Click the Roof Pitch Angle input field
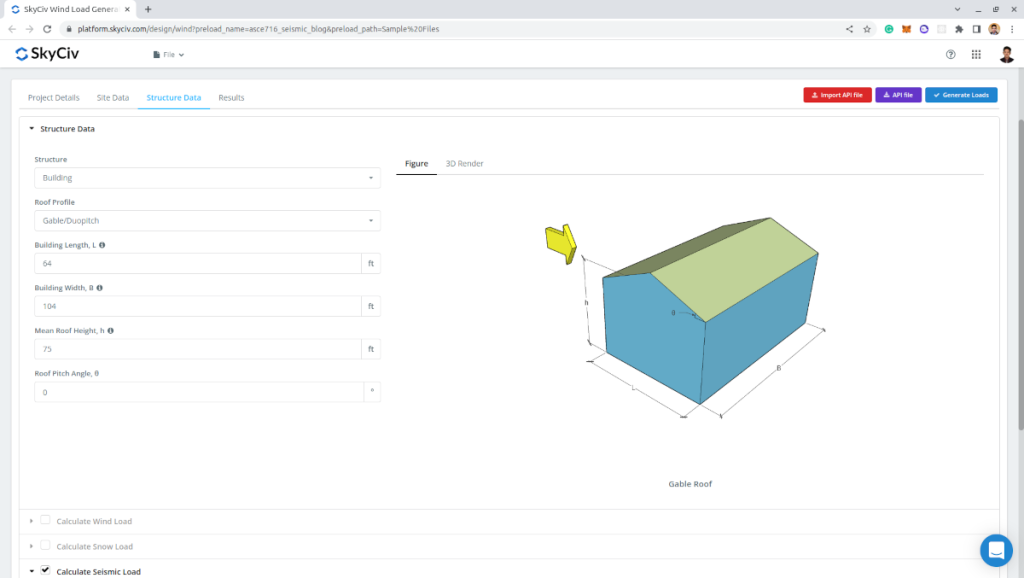The width and height of the screenshot is (1024, 578). (x=198, y=392)
